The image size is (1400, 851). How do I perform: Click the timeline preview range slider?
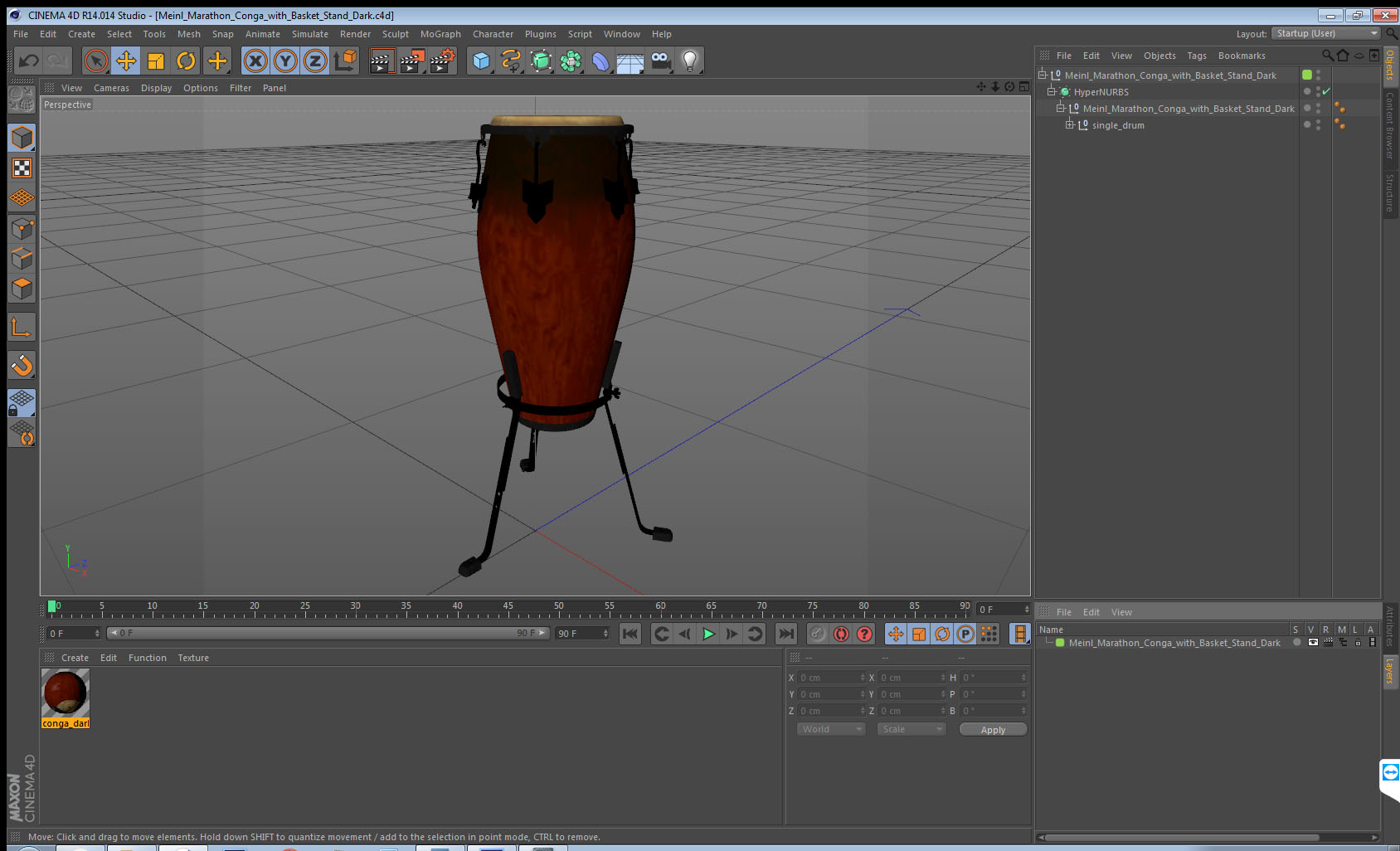pyautogui.click(x=328, y=633)
